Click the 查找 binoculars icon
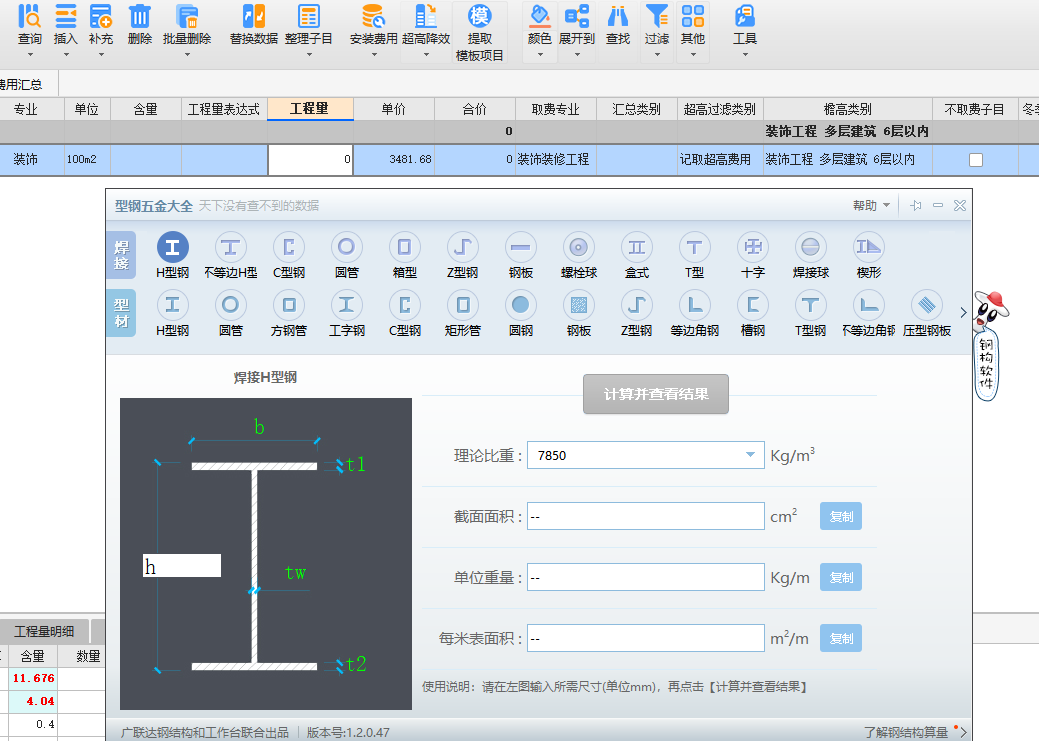The image size is (1039, 741). 618,16
